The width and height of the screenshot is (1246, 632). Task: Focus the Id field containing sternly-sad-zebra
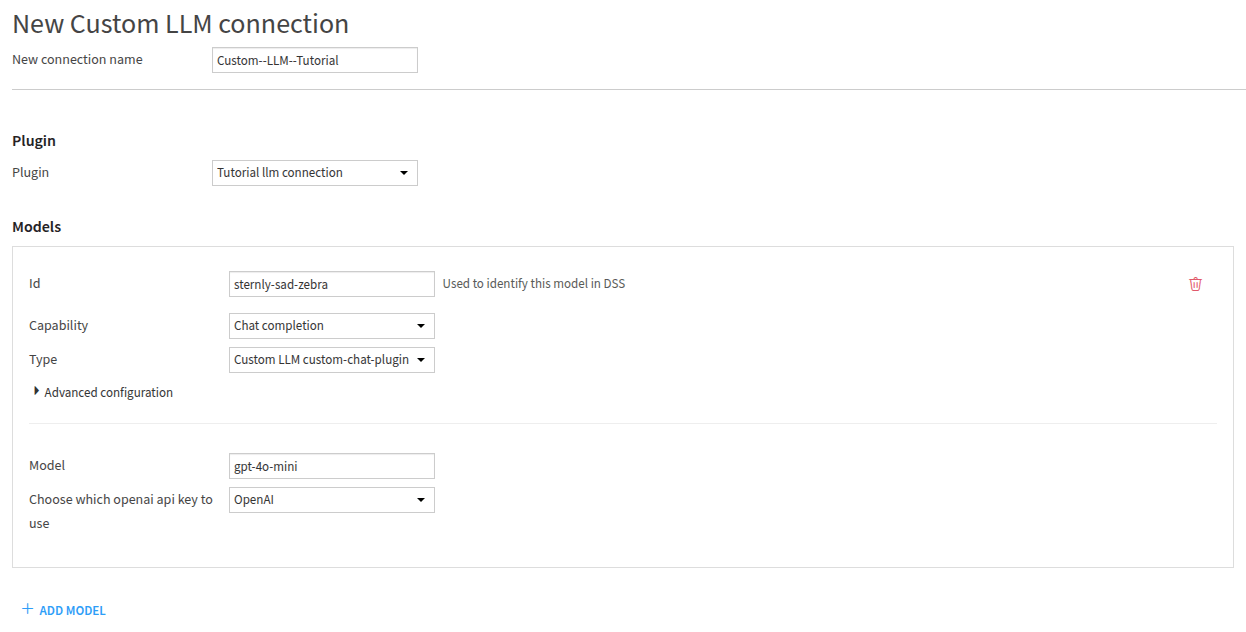(x=332, y=284)
